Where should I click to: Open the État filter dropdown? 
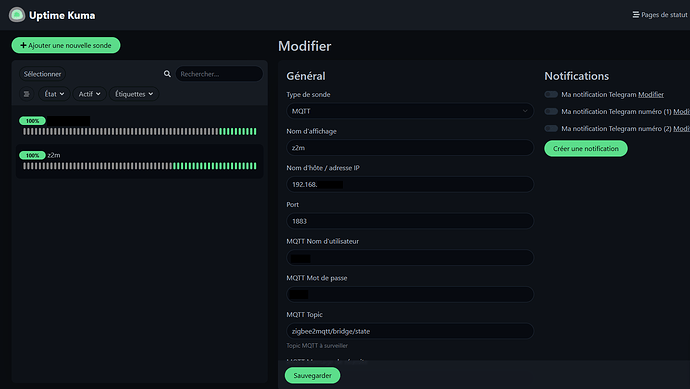pyautogui.click(x=54, y=94)
